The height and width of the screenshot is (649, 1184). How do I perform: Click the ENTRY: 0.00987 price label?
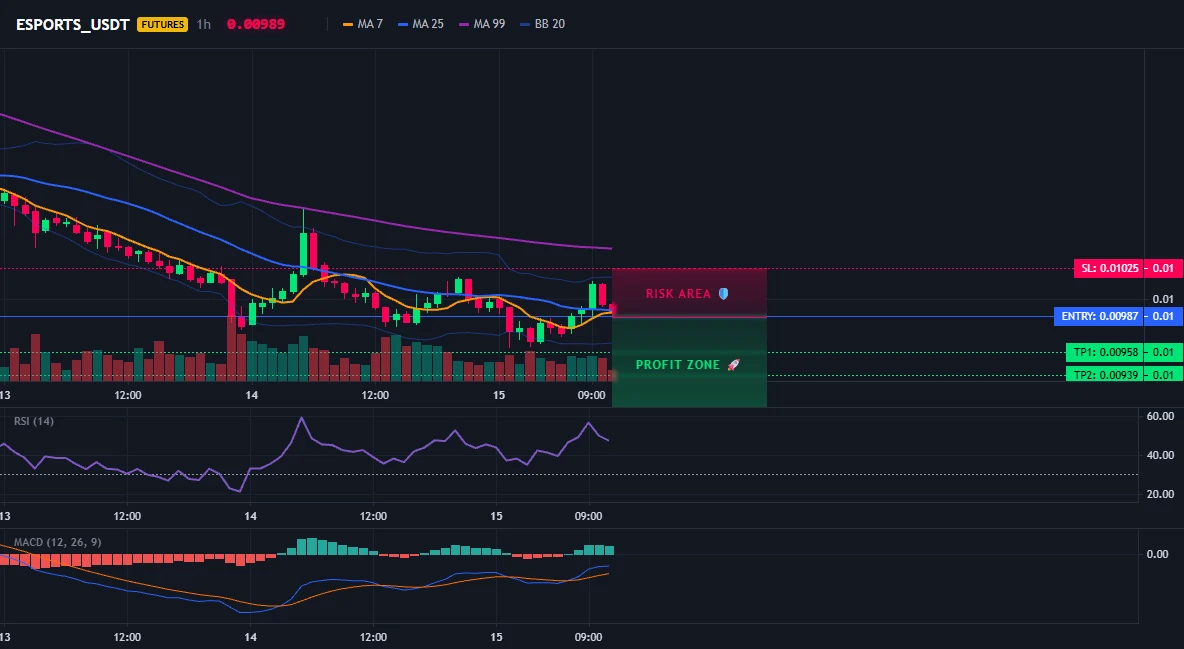(1099, 317)
